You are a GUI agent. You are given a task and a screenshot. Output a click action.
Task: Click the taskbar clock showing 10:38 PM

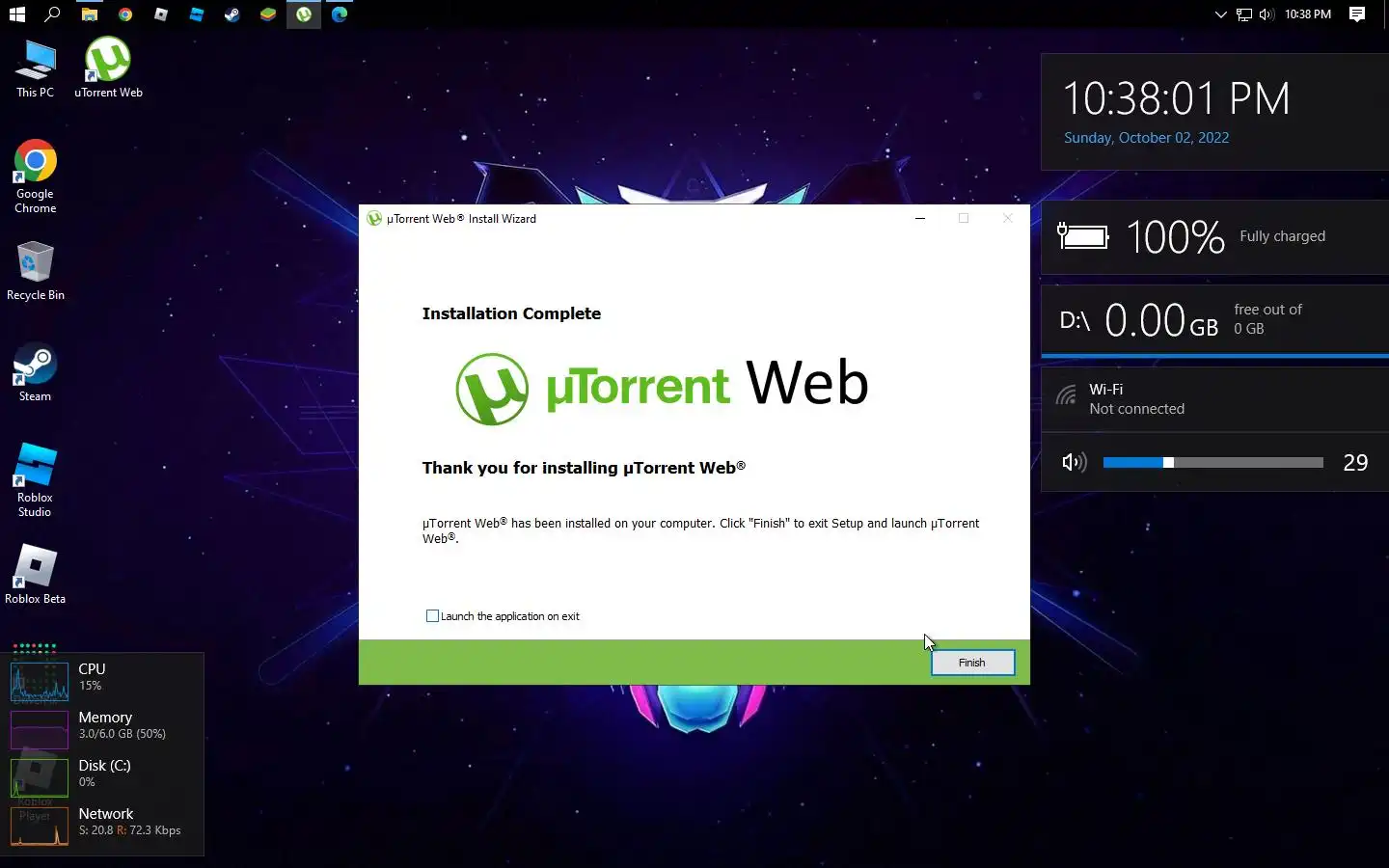click(1307, 14)
